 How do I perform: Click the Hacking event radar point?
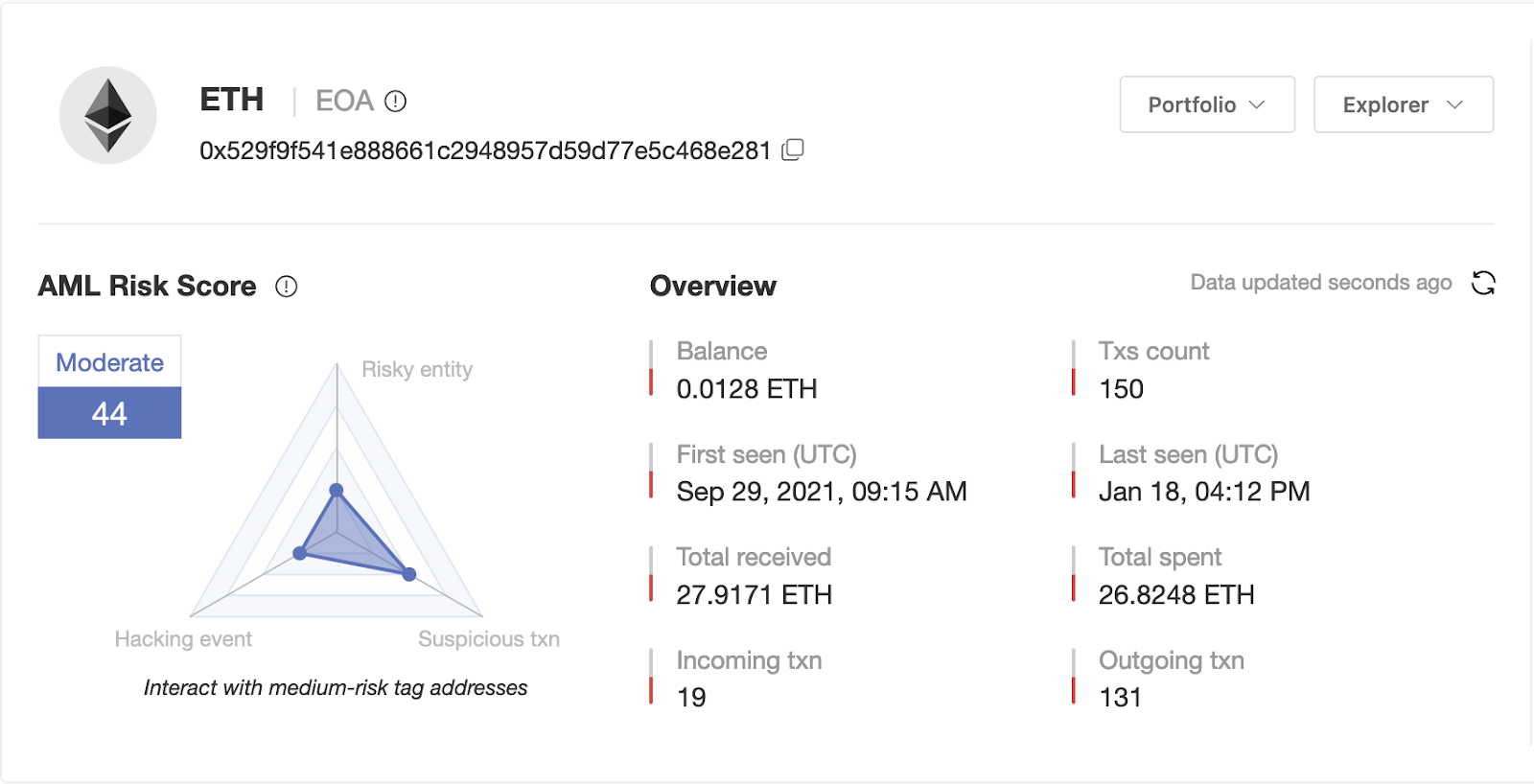click(300, 553)
